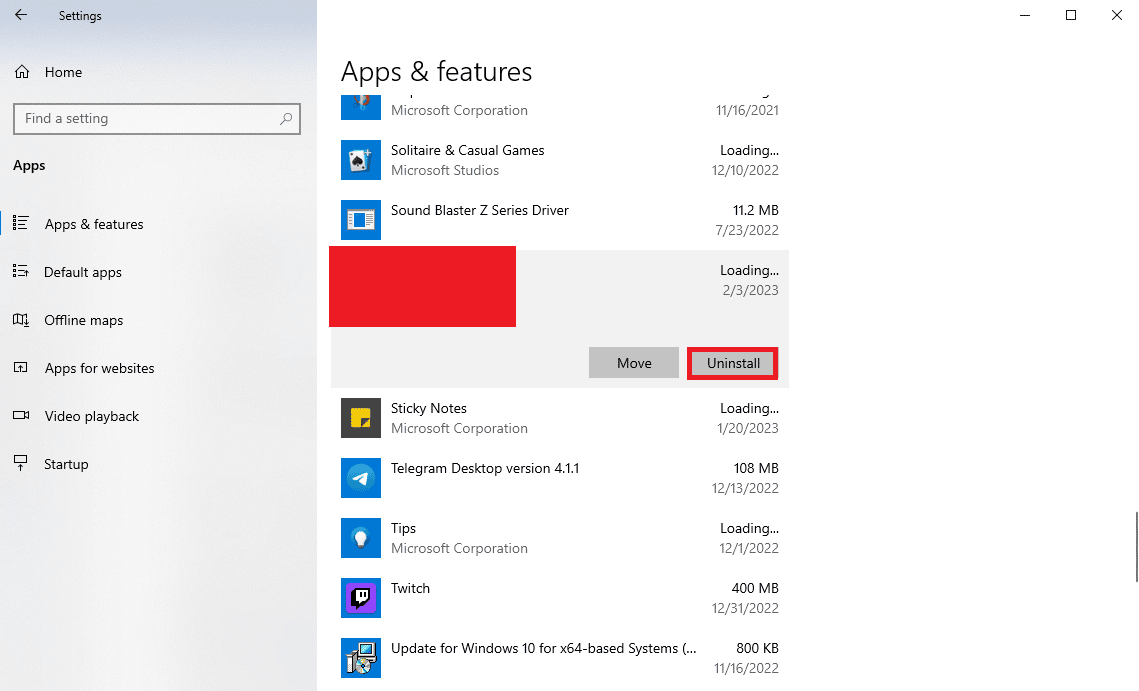Click the 12/31/2022 install date
This screenshot has width=1139, height=691.
click(x=745, y=608)
